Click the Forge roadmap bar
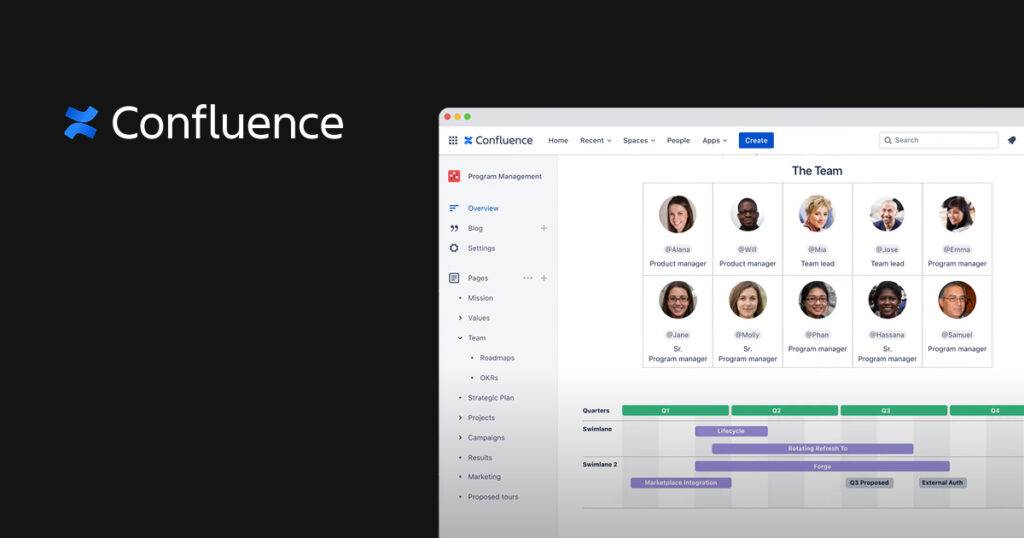1024x538 pixels. 822,466
